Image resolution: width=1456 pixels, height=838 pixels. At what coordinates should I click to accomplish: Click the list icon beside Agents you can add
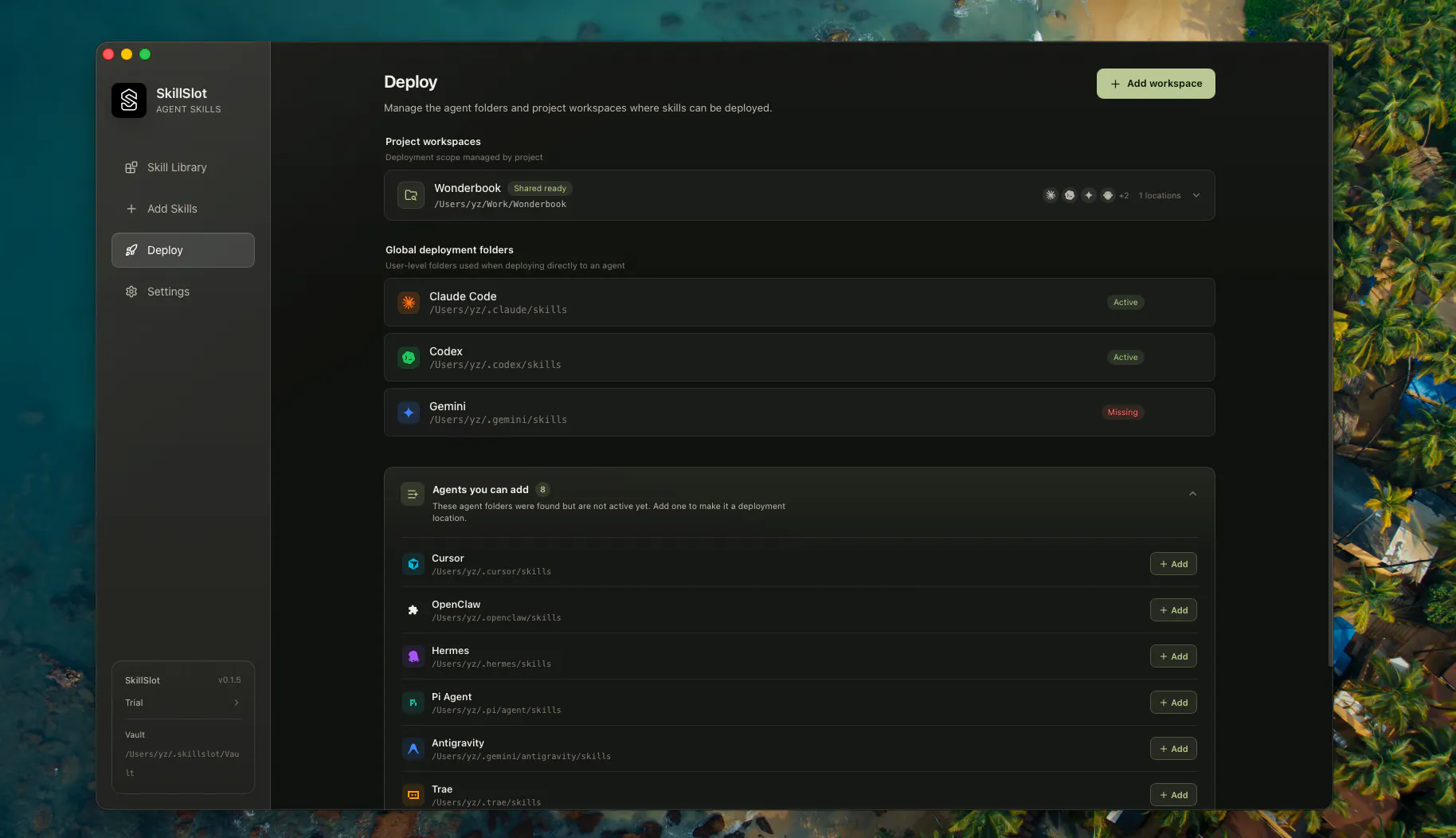(x=413, y=494)
